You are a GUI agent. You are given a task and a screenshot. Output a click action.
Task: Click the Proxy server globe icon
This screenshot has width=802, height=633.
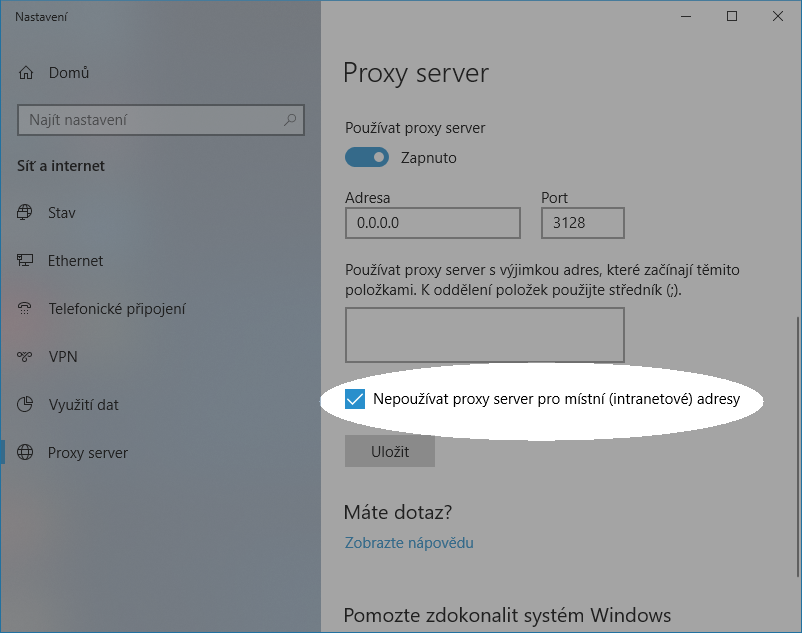click(23, 452)
